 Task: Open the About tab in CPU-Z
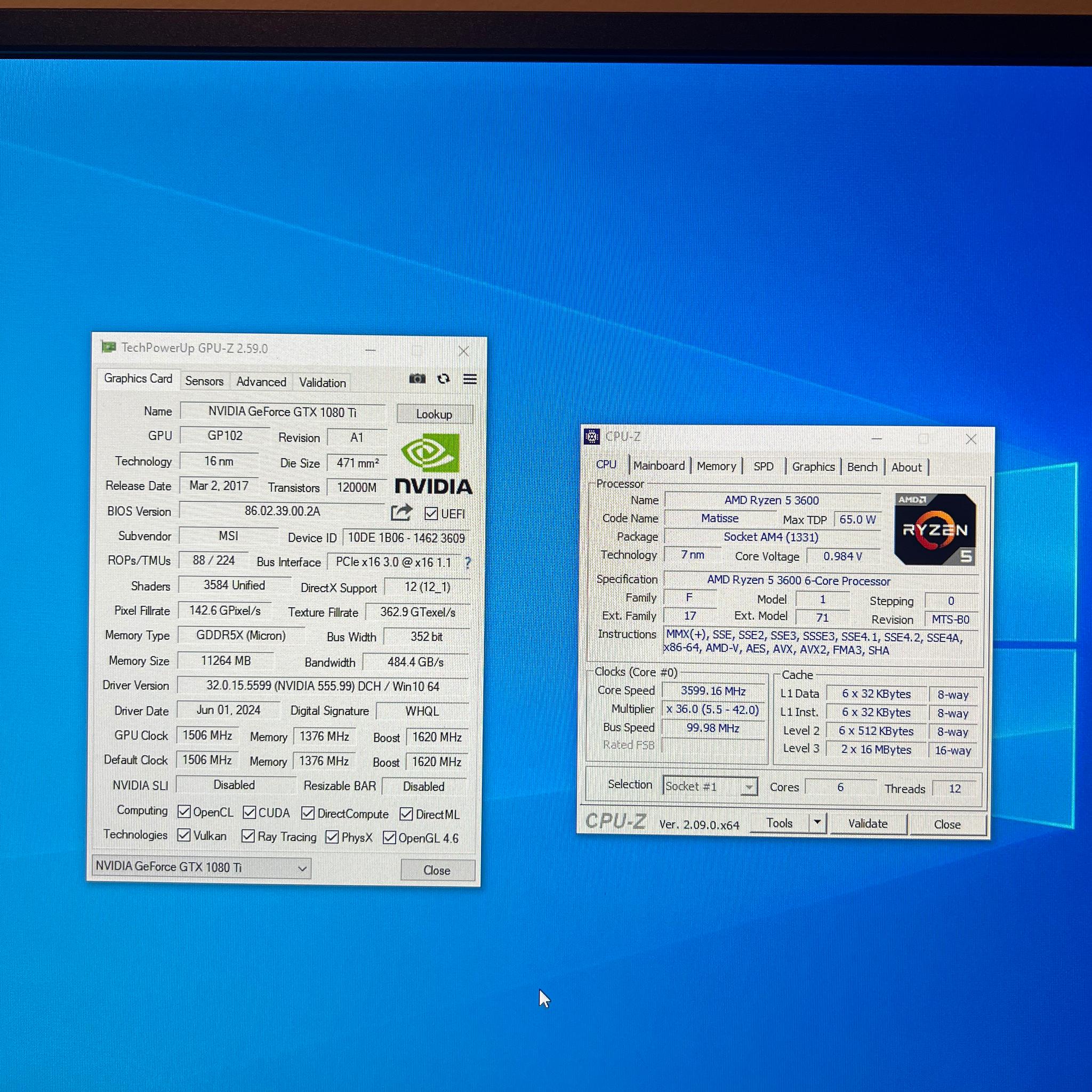906,468
